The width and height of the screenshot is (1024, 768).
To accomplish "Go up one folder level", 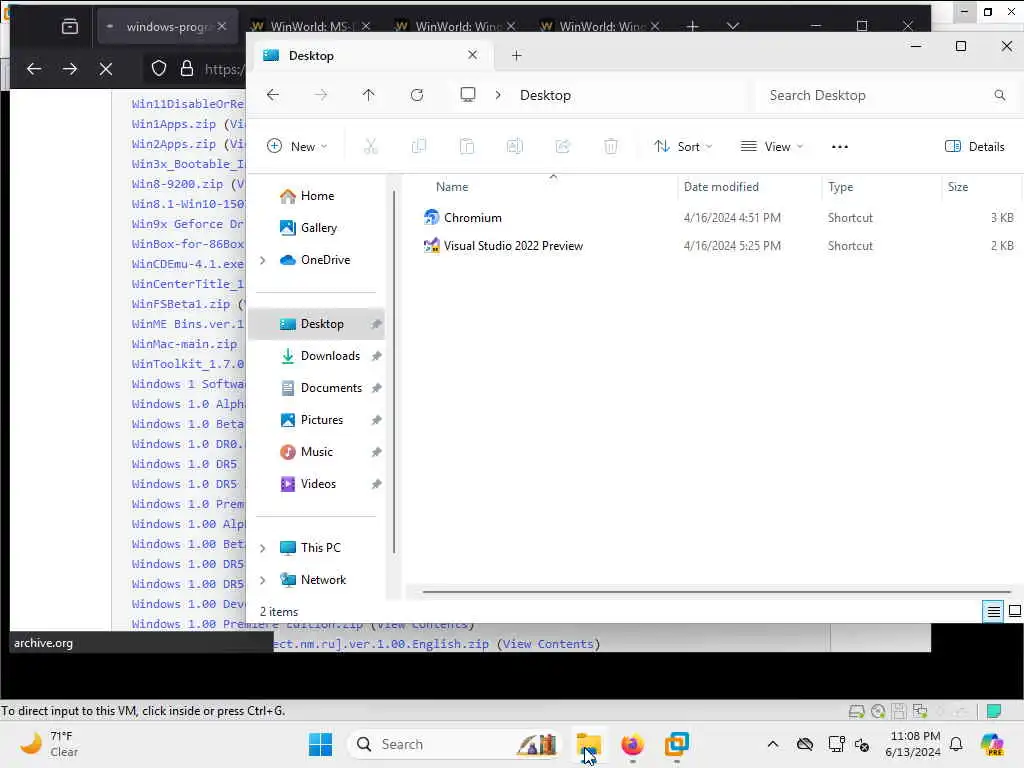I will pos(368,95).
